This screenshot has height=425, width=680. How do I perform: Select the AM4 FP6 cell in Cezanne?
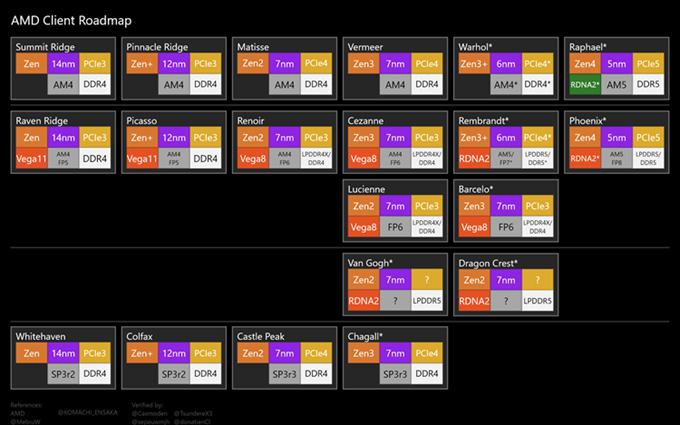396,158
